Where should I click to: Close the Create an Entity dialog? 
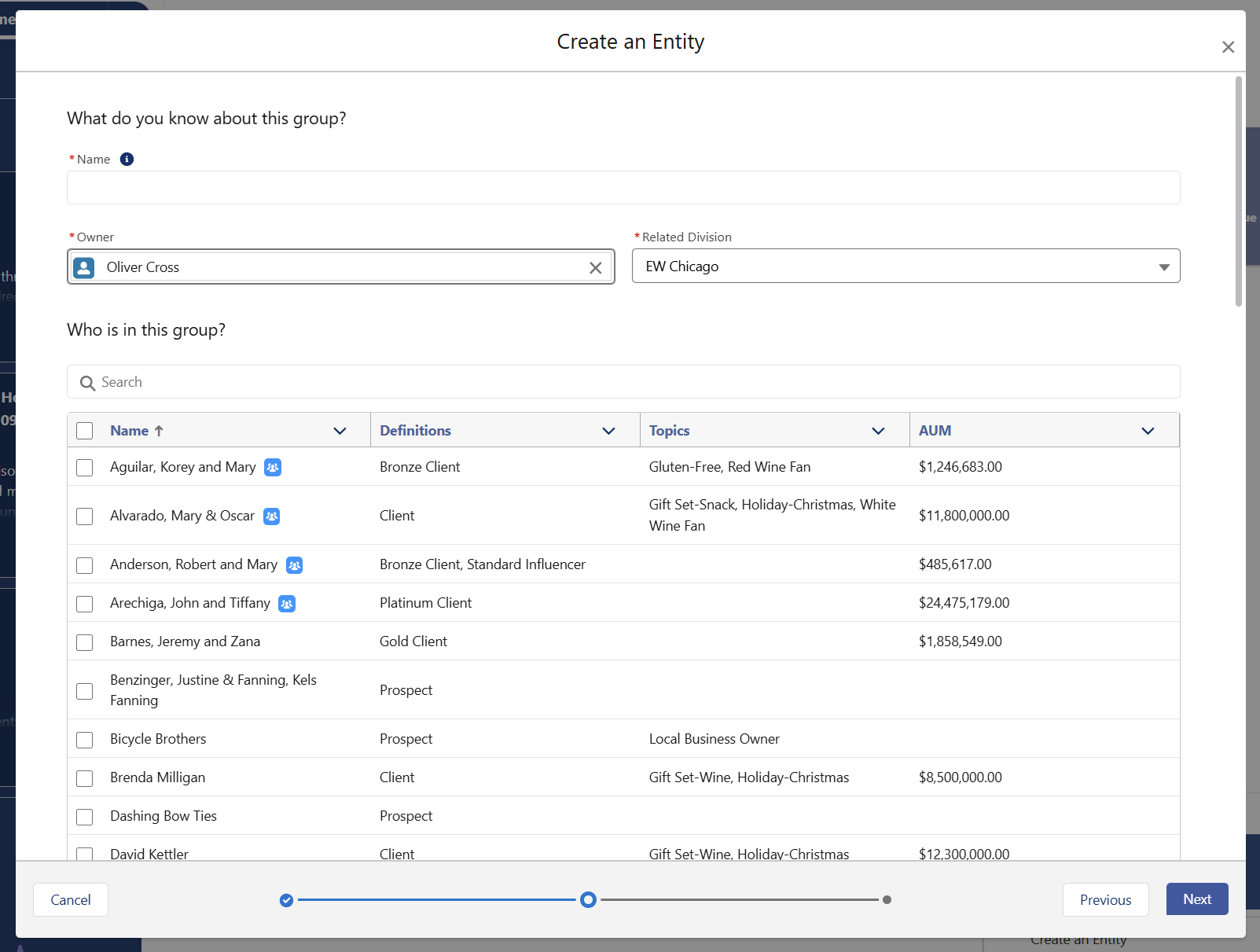(1228, 47)
